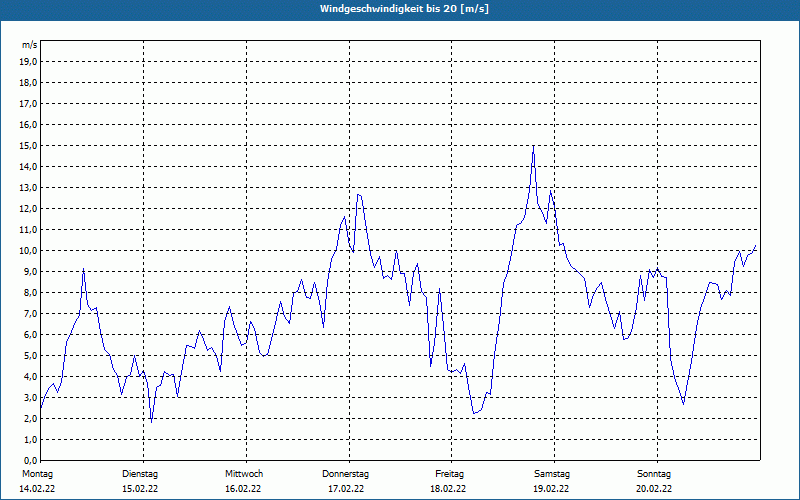Image resolution: width=800 pixels, height=500 pixels.
Task: Click the '0,0' y-axis label
Action: 30,461
